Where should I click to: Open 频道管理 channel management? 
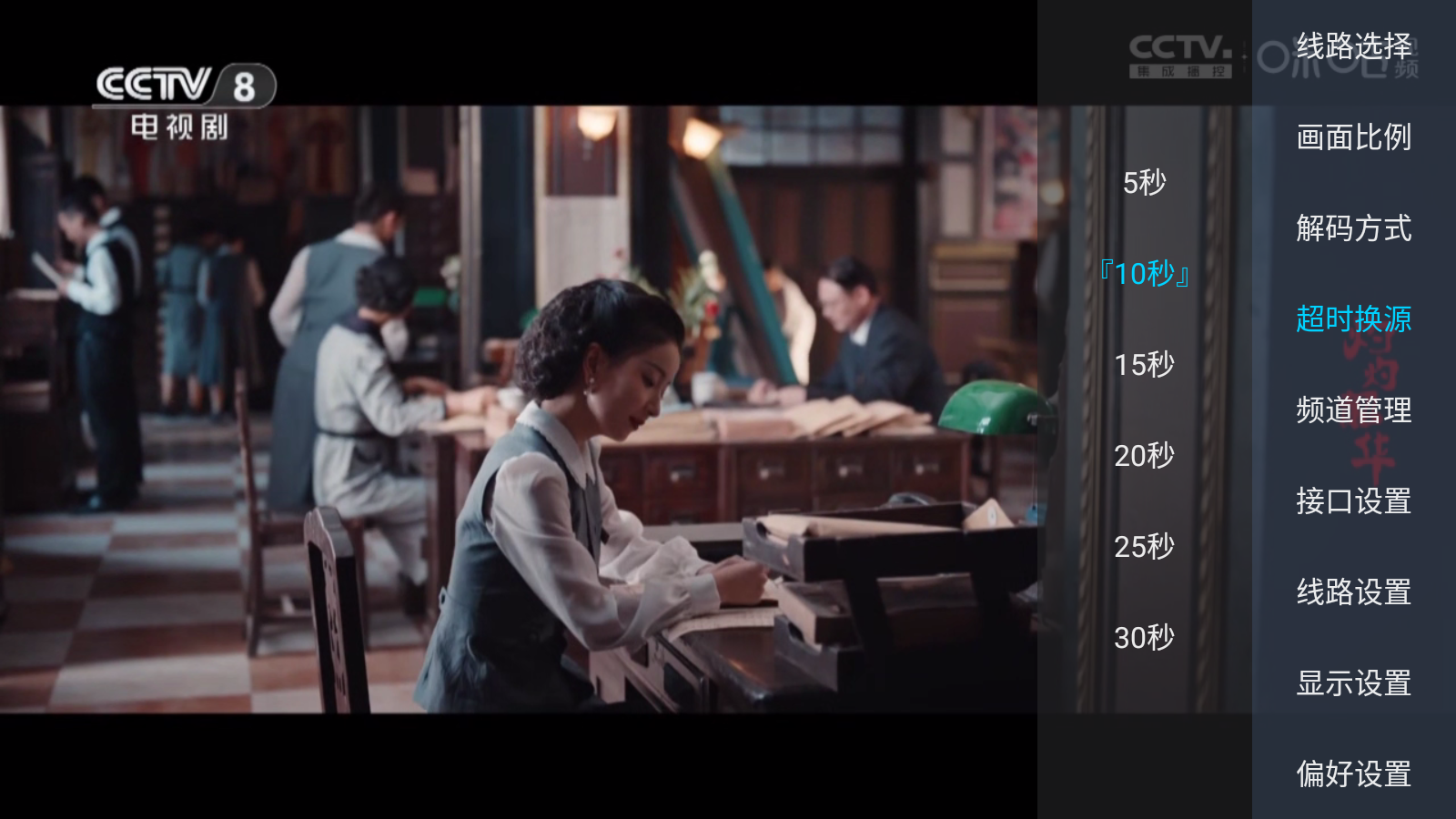1355,411
